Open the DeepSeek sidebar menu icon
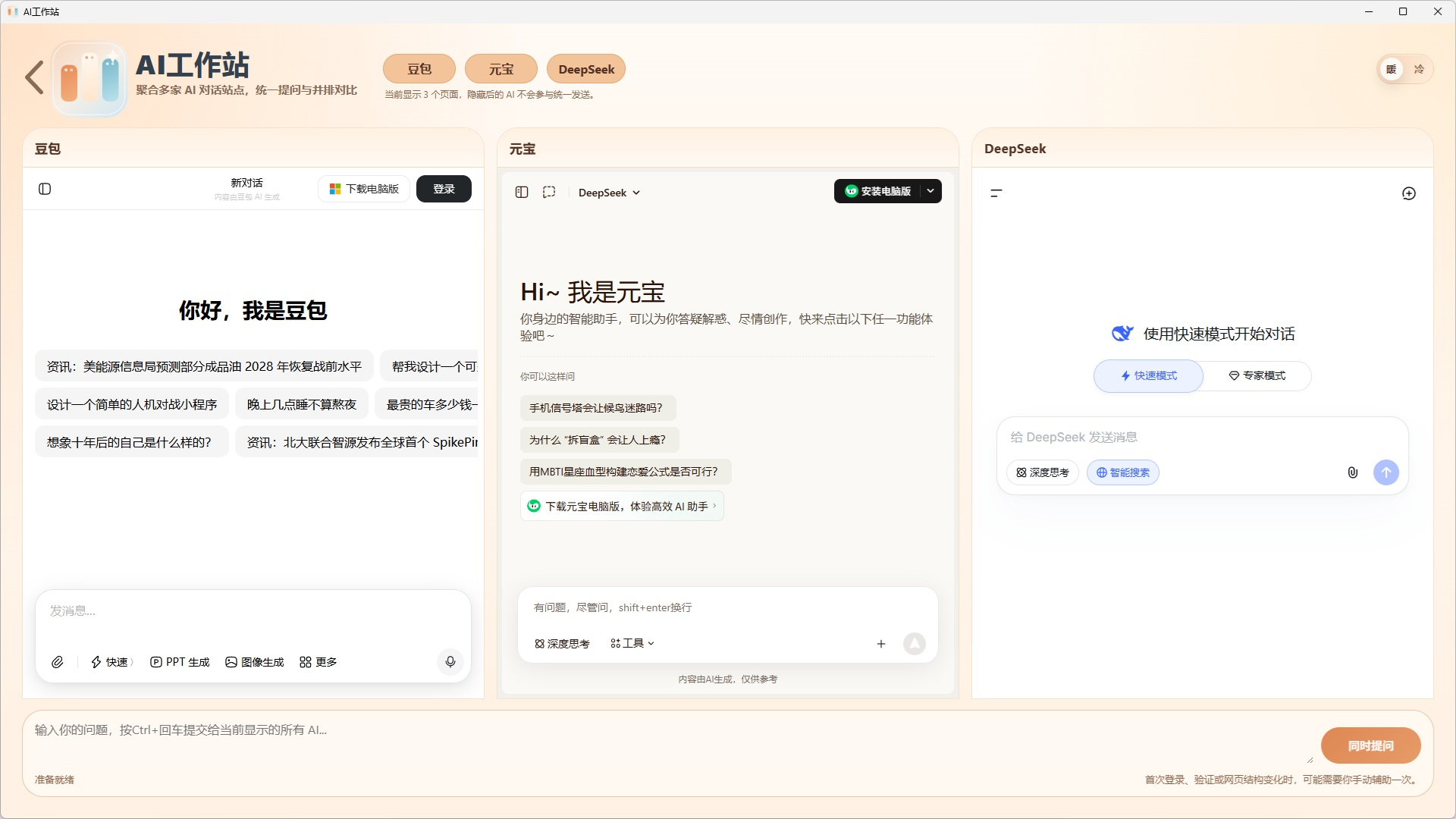This screenshot has width=1456, height=819. tap(996, 193)
